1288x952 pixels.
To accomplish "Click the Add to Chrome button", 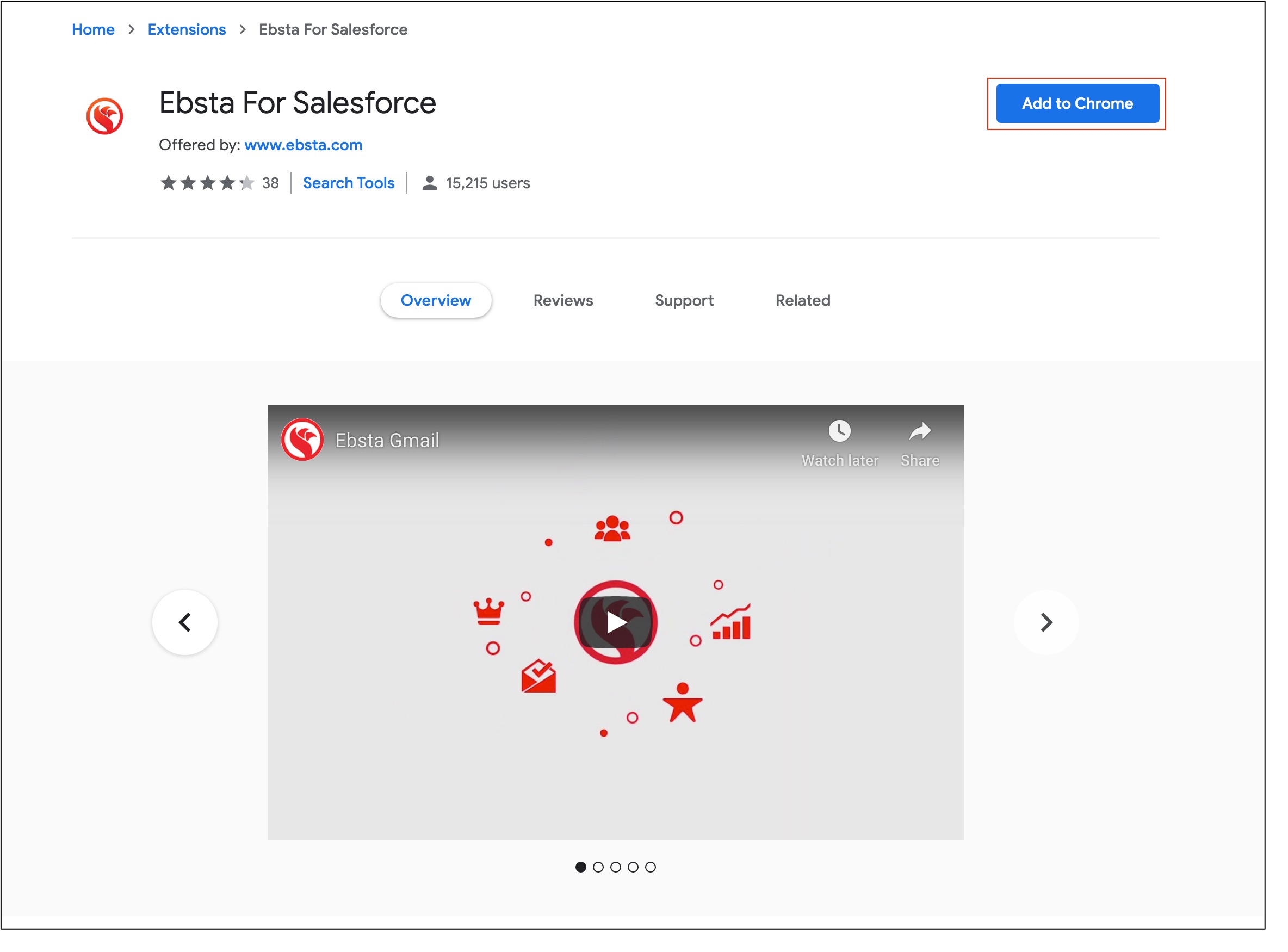I will 1077,103.
